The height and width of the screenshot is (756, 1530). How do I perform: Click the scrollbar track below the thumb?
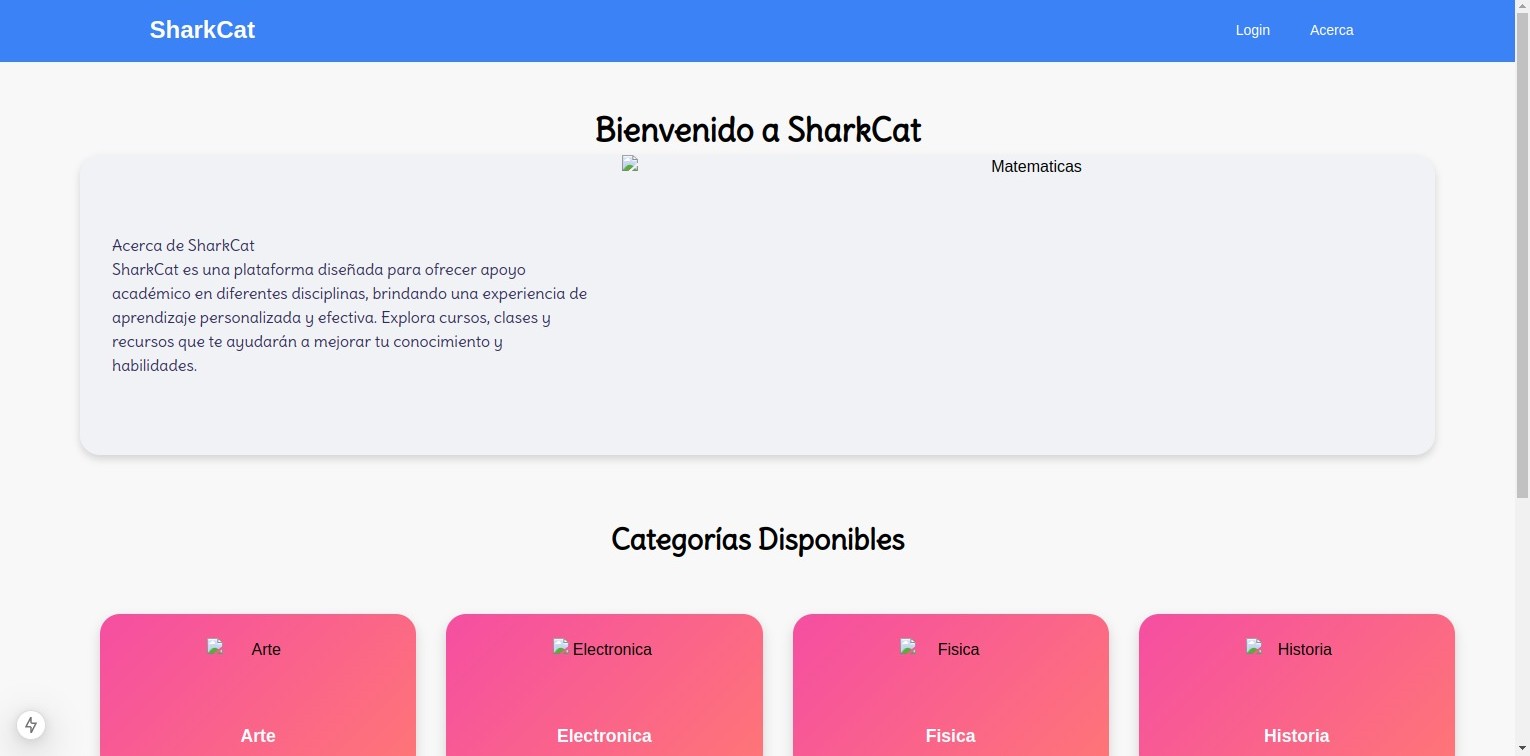pos(1522,620)
